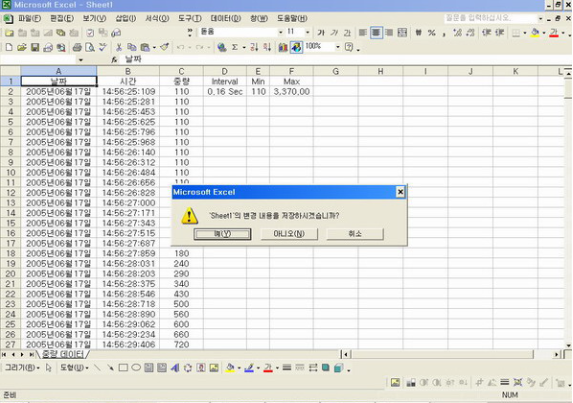Toggle the Drawing toolbar button
The image size is (573, 403).
[x=296, y=47]
